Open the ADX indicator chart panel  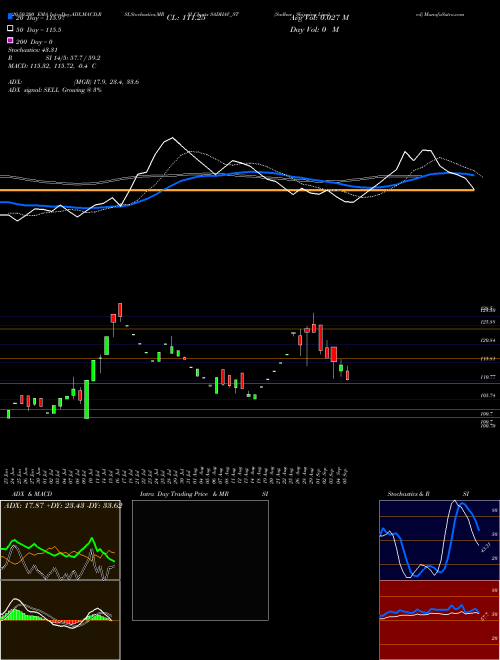click(x=60, y=540)
